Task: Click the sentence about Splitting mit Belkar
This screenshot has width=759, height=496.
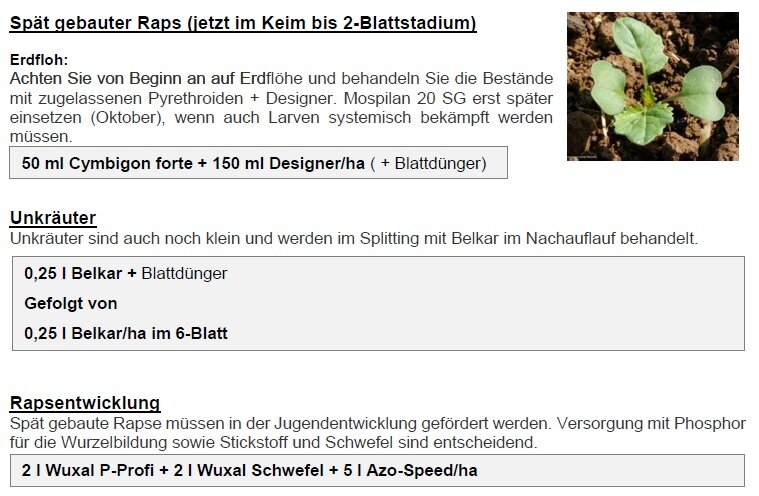Action: point(354,239)
